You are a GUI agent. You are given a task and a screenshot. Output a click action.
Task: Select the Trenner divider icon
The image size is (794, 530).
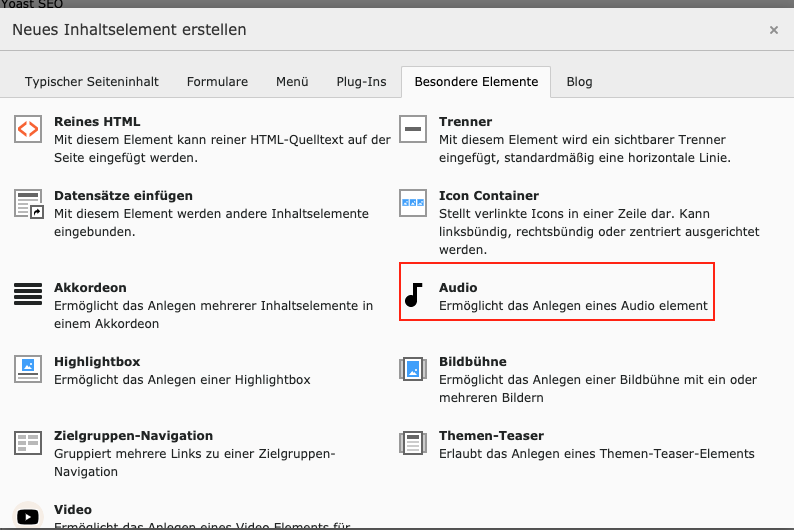tap(413, 129)
